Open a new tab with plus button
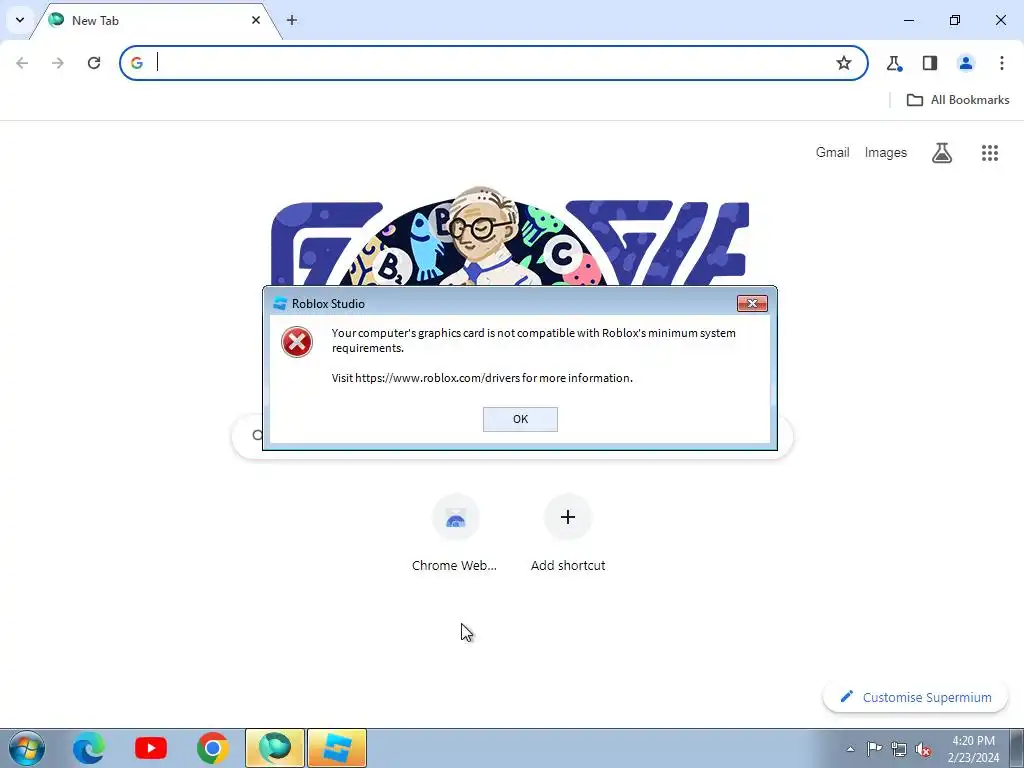This screenshot has width=1024, height=768. coord(292,20)
